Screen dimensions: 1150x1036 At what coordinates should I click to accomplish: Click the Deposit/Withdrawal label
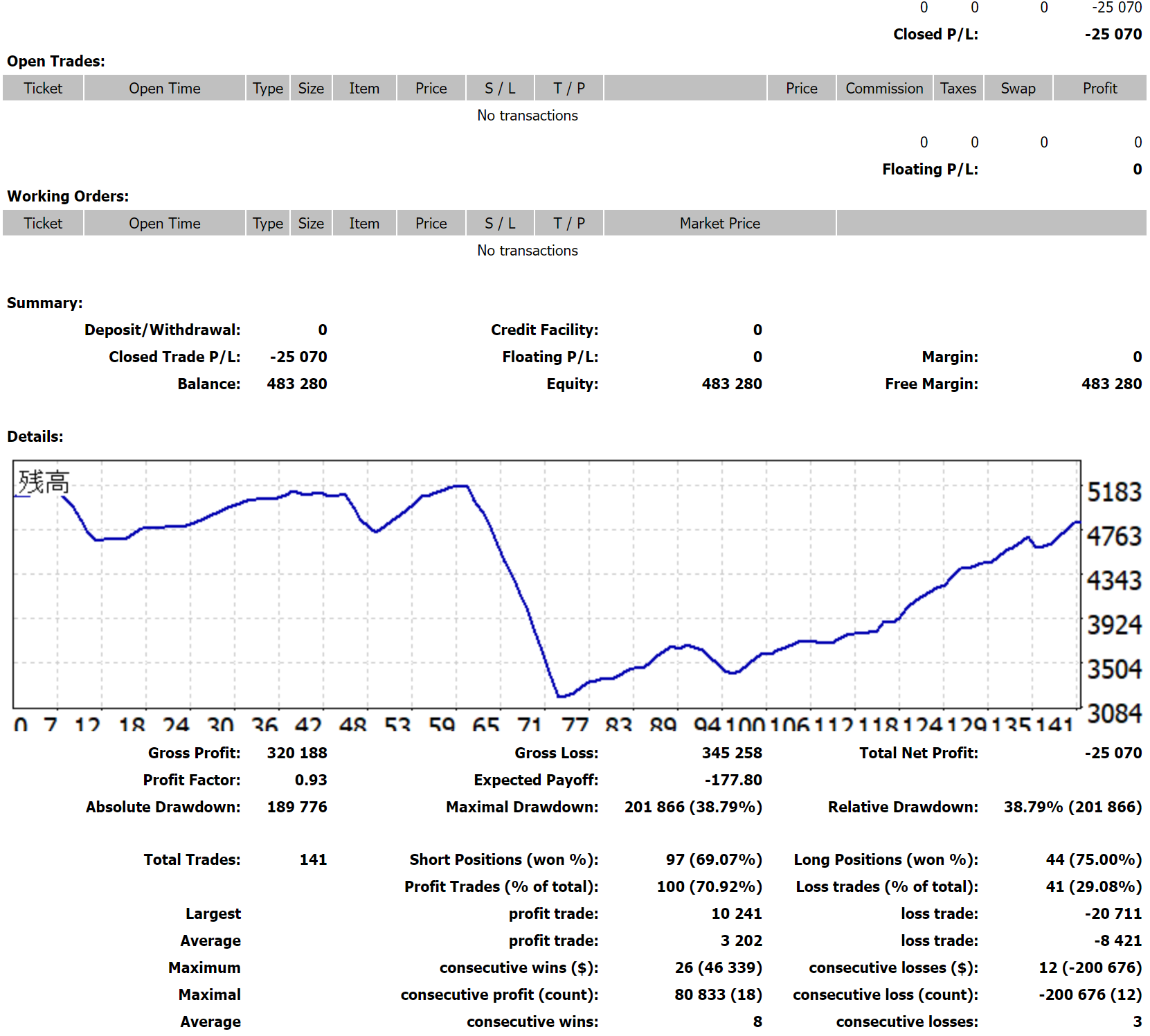pyautogui.click(x=163, y=330)
